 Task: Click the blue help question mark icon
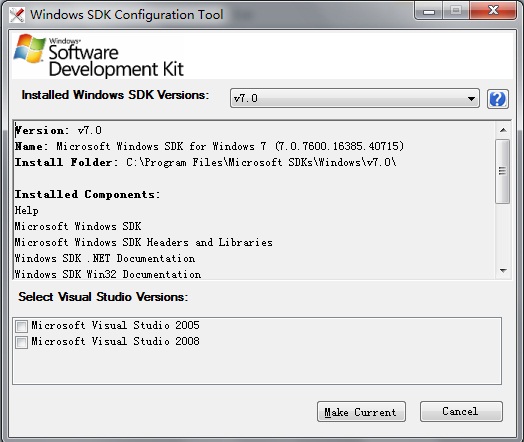(x=498, y=99)
